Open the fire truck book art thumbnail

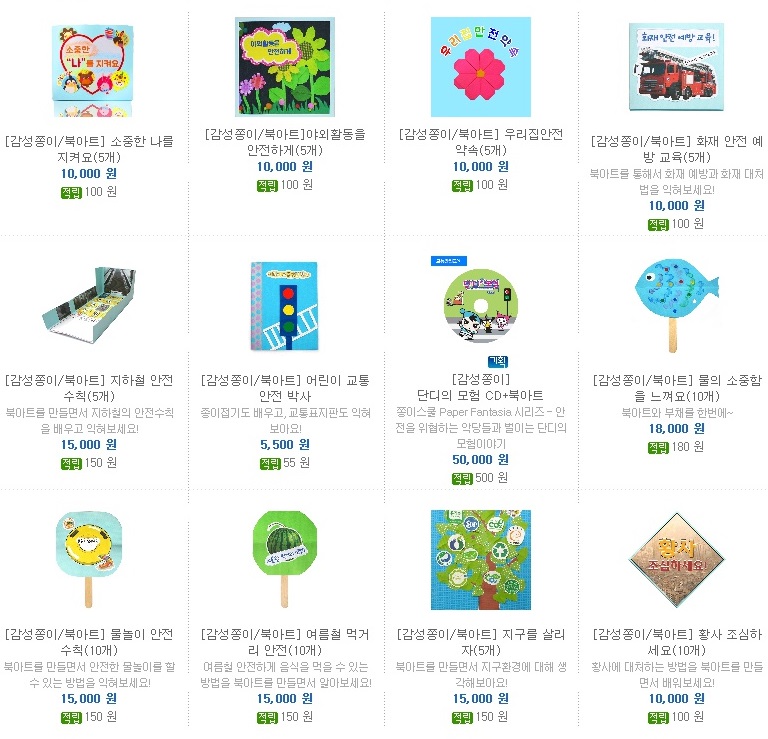click(x=676, y=67)
